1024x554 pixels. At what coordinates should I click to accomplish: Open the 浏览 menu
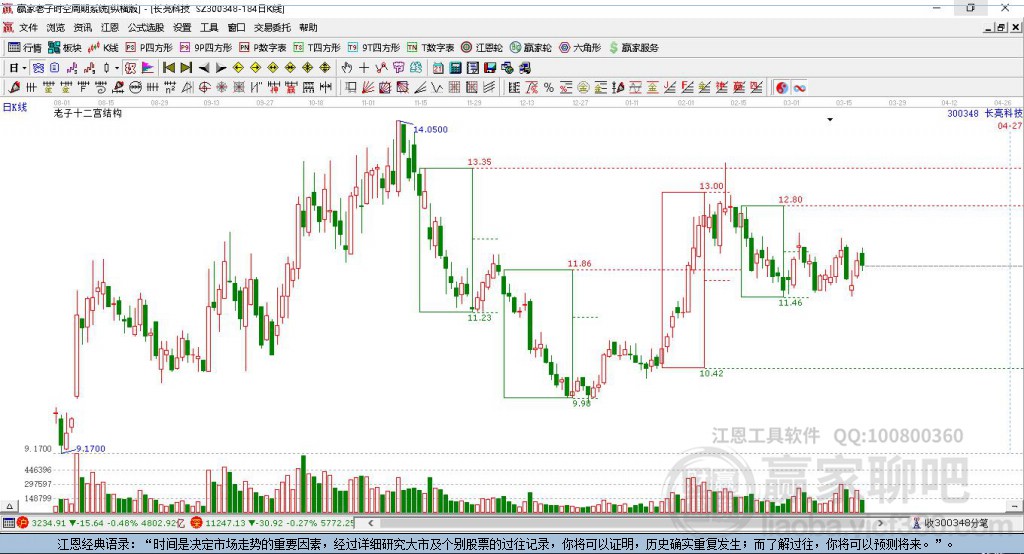(x=56, y=27)
